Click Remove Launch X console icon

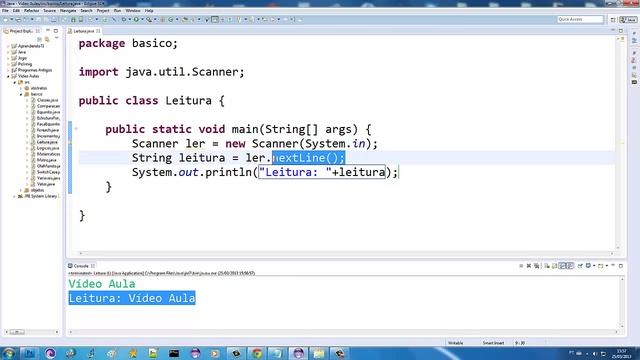point(529,266)
